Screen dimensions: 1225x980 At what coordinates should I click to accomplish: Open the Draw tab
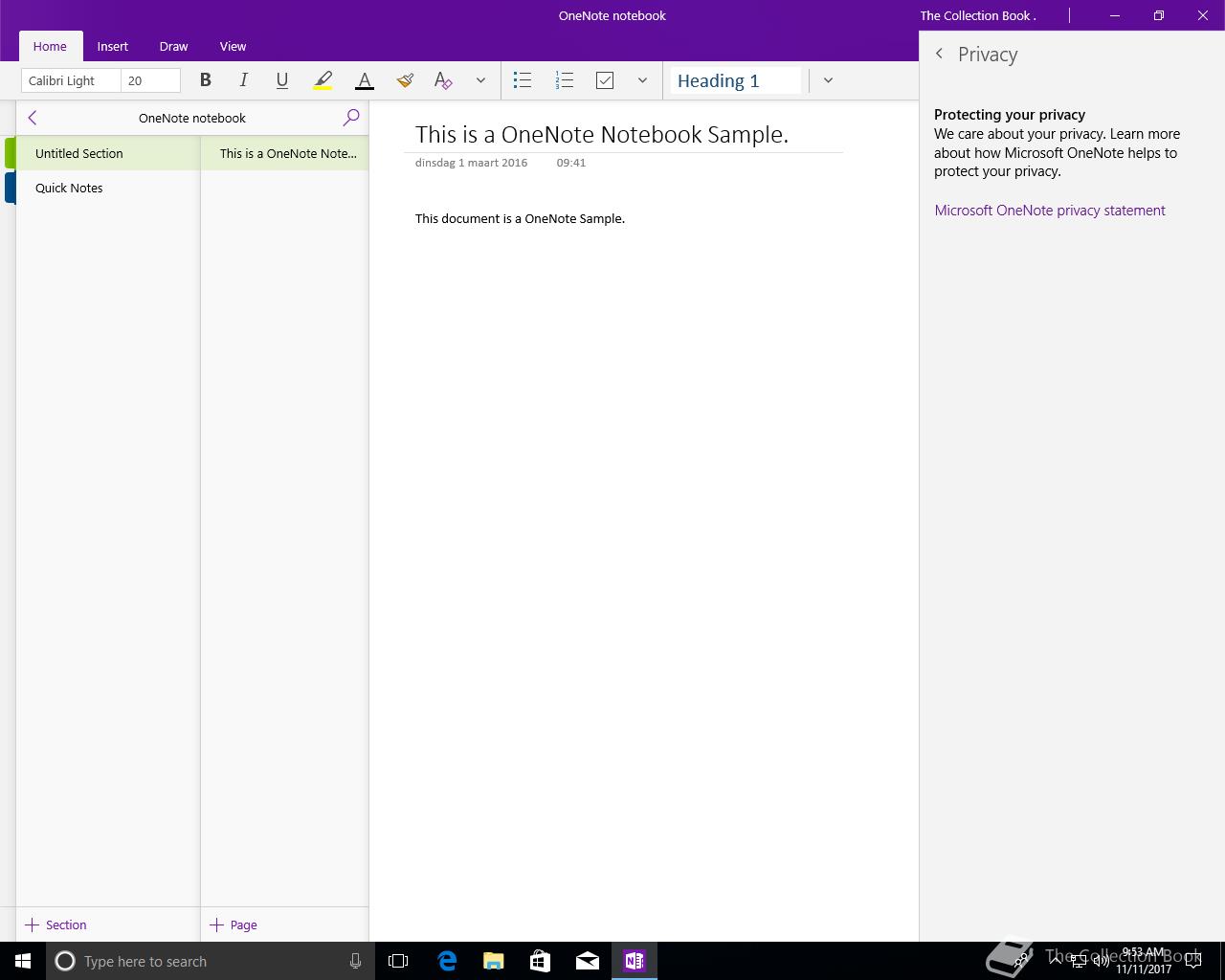pyautogui.click(x=173, y=46)
